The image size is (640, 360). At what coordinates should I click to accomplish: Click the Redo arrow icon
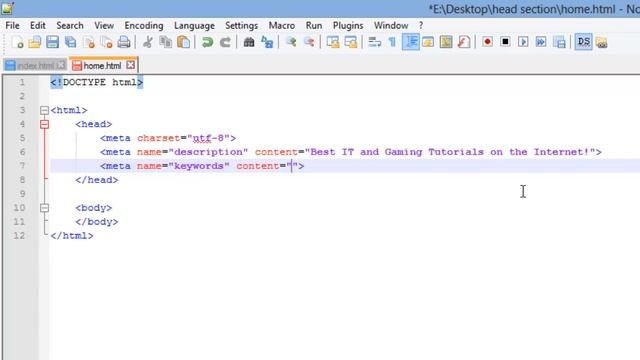coord(225,42)
